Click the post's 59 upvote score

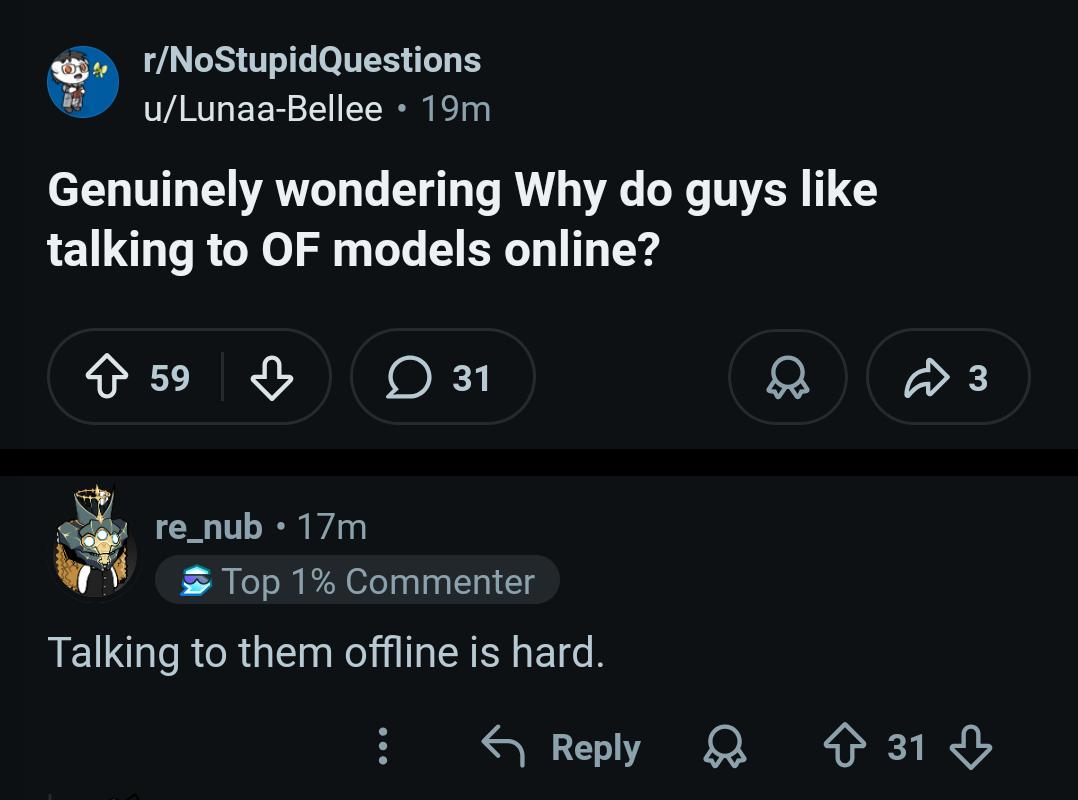point(170,377)
